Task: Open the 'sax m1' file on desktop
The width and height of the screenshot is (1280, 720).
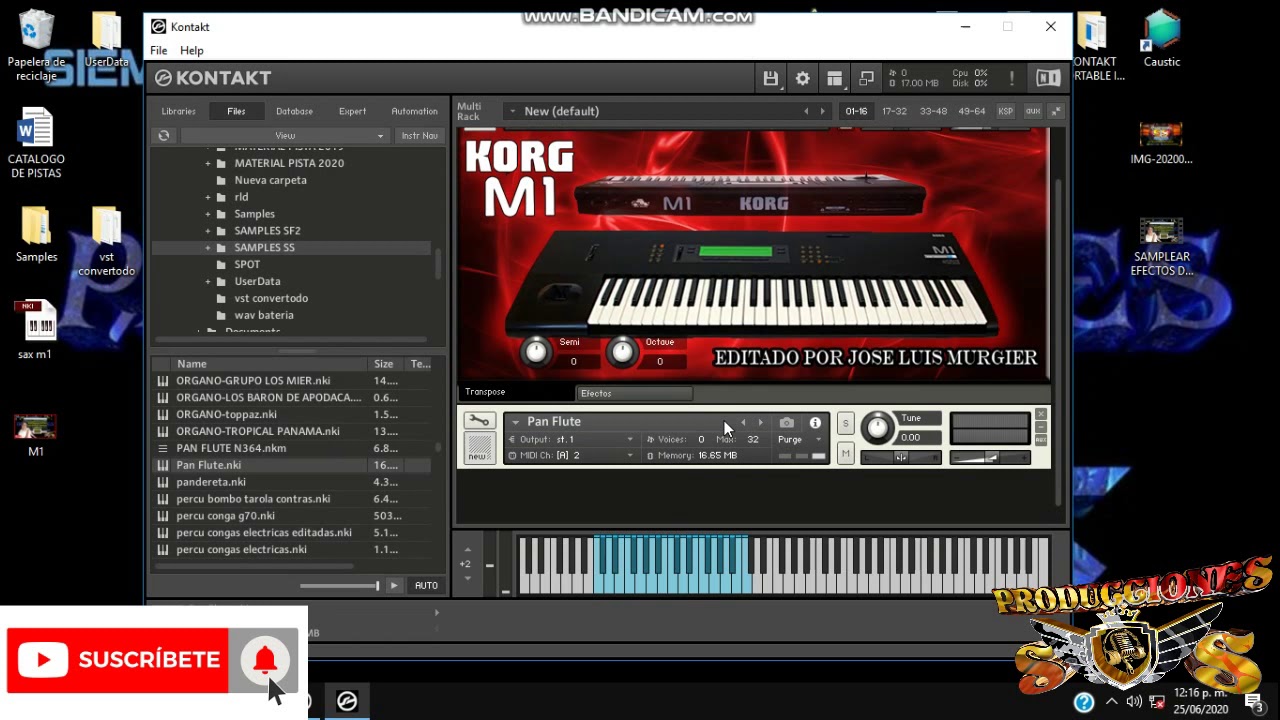Action: click(36, 330)
